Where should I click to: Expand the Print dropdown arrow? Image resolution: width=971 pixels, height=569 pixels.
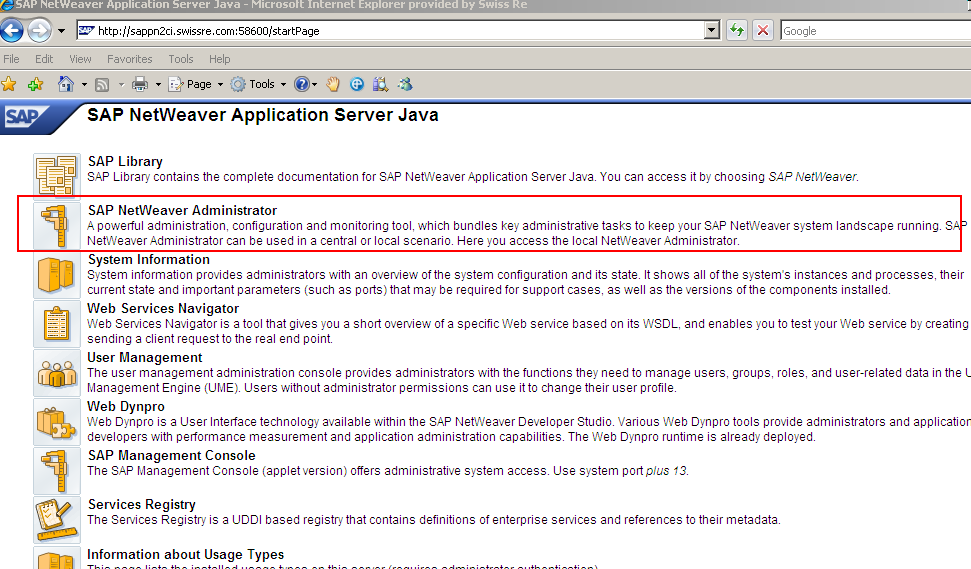[158, 84]
